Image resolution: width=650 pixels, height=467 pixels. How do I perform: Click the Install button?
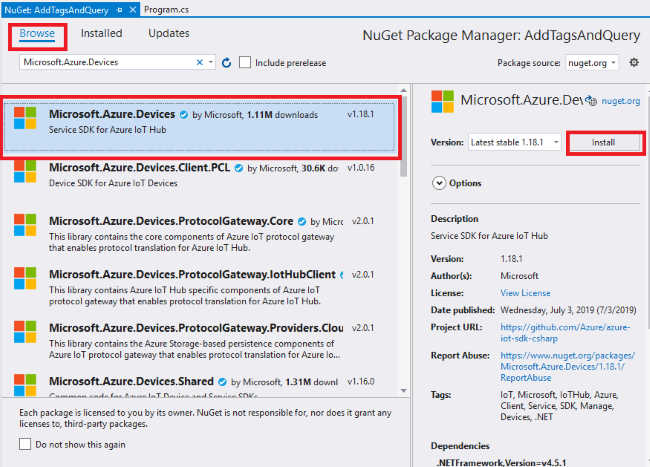604,142
